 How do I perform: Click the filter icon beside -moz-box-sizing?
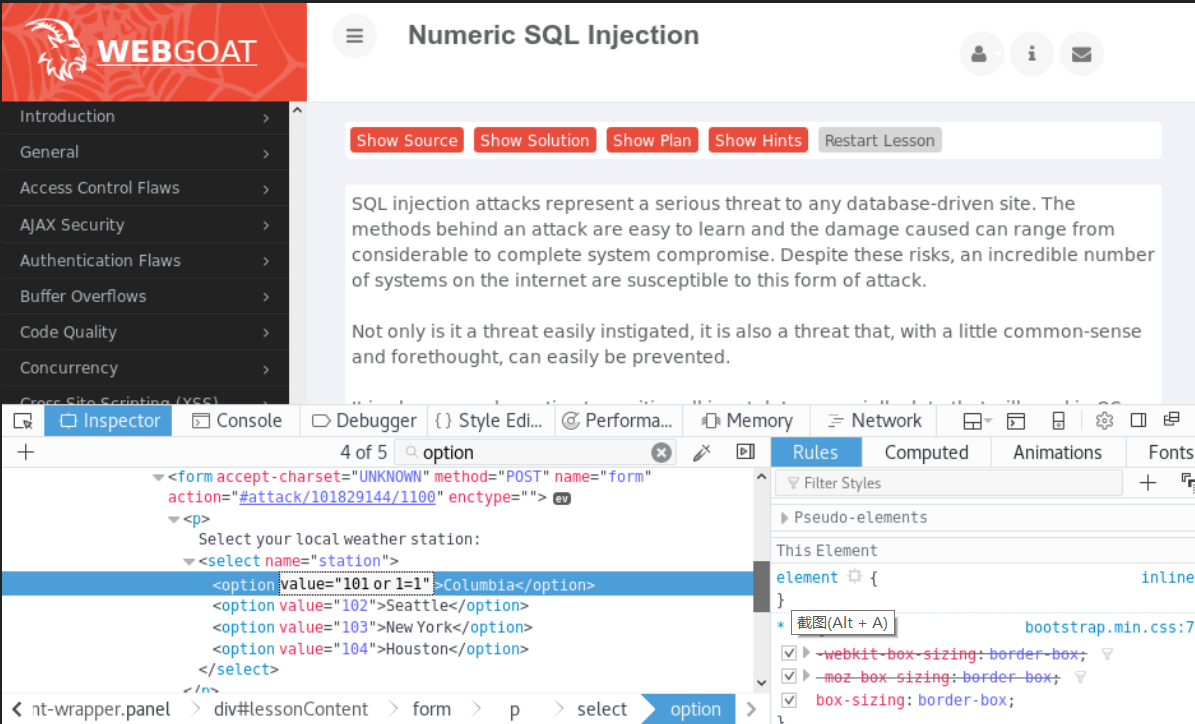[1080, 677]
